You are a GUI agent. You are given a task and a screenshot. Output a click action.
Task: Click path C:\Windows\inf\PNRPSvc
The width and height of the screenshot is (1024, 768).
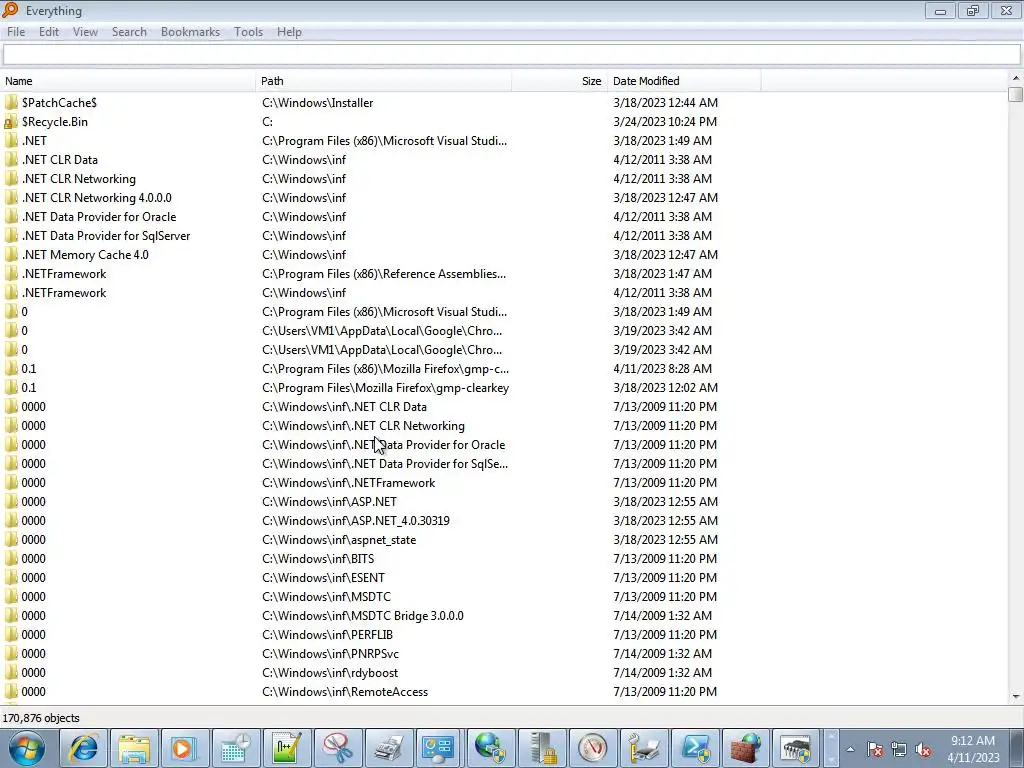click(x=330, y=653)
